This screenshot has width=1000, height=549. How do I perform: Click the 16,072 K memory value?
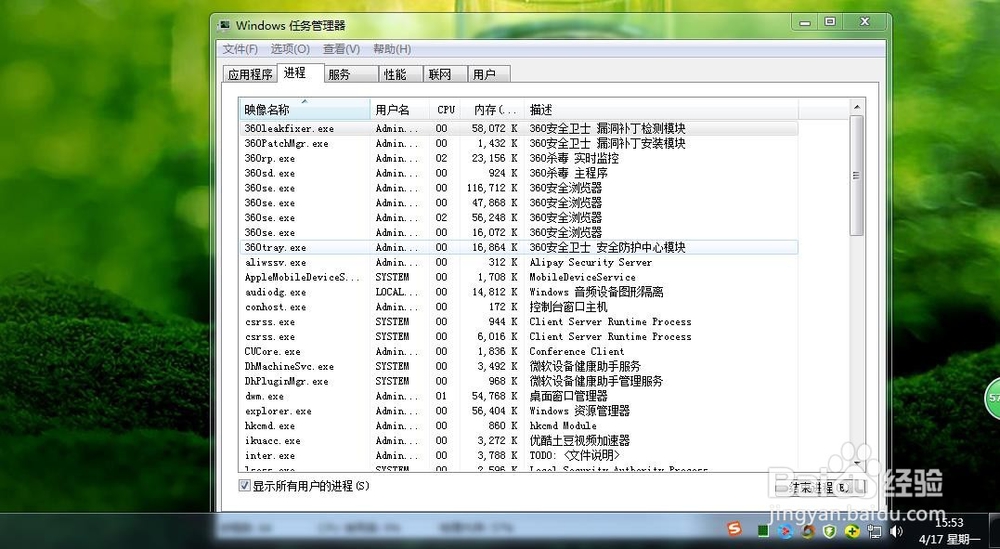point(494,233)
